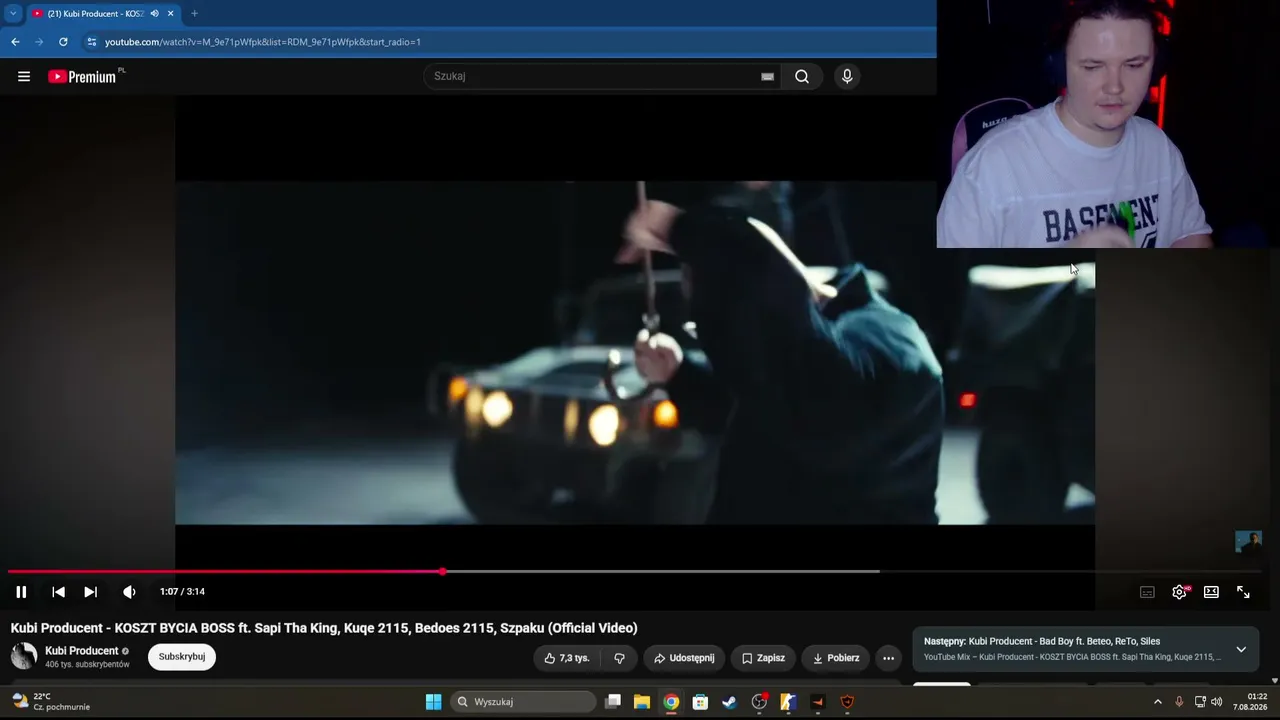Close the Kubi Producent tab
The width and height of the screenshot is (1280, 720).
click(171, 14)
